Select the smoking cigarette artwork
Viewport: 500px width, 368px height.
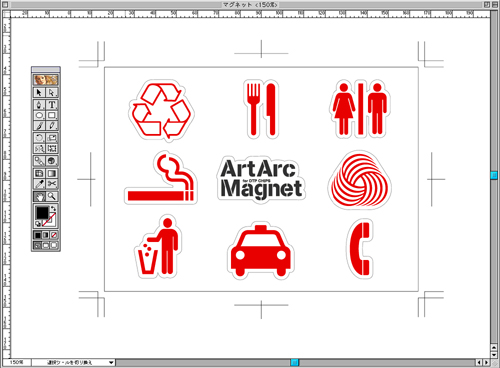pos(161,178)
